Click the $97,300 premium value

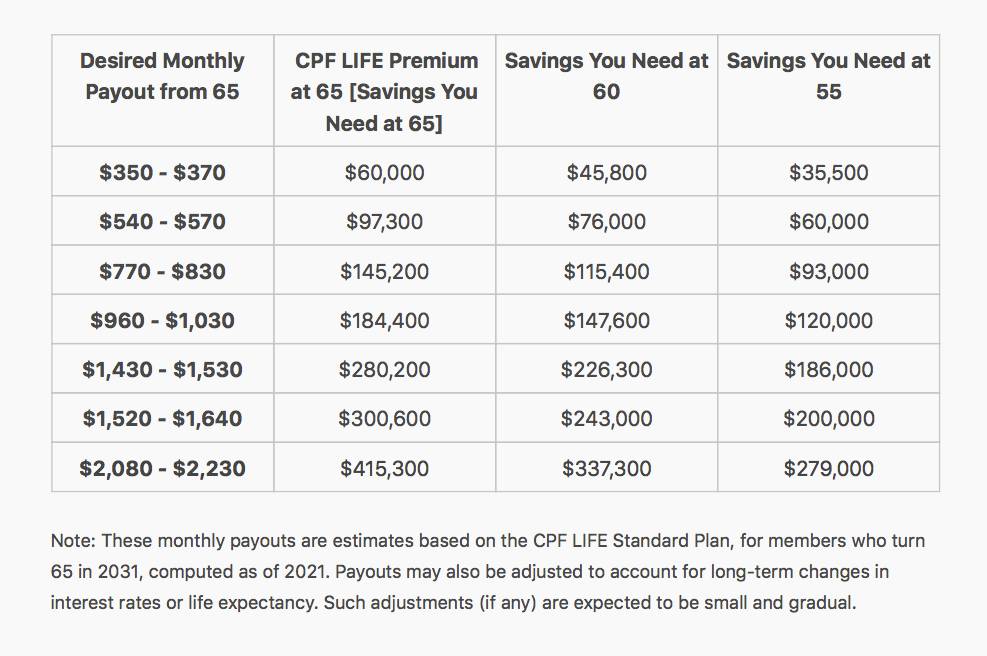click(x=385, y=221)
